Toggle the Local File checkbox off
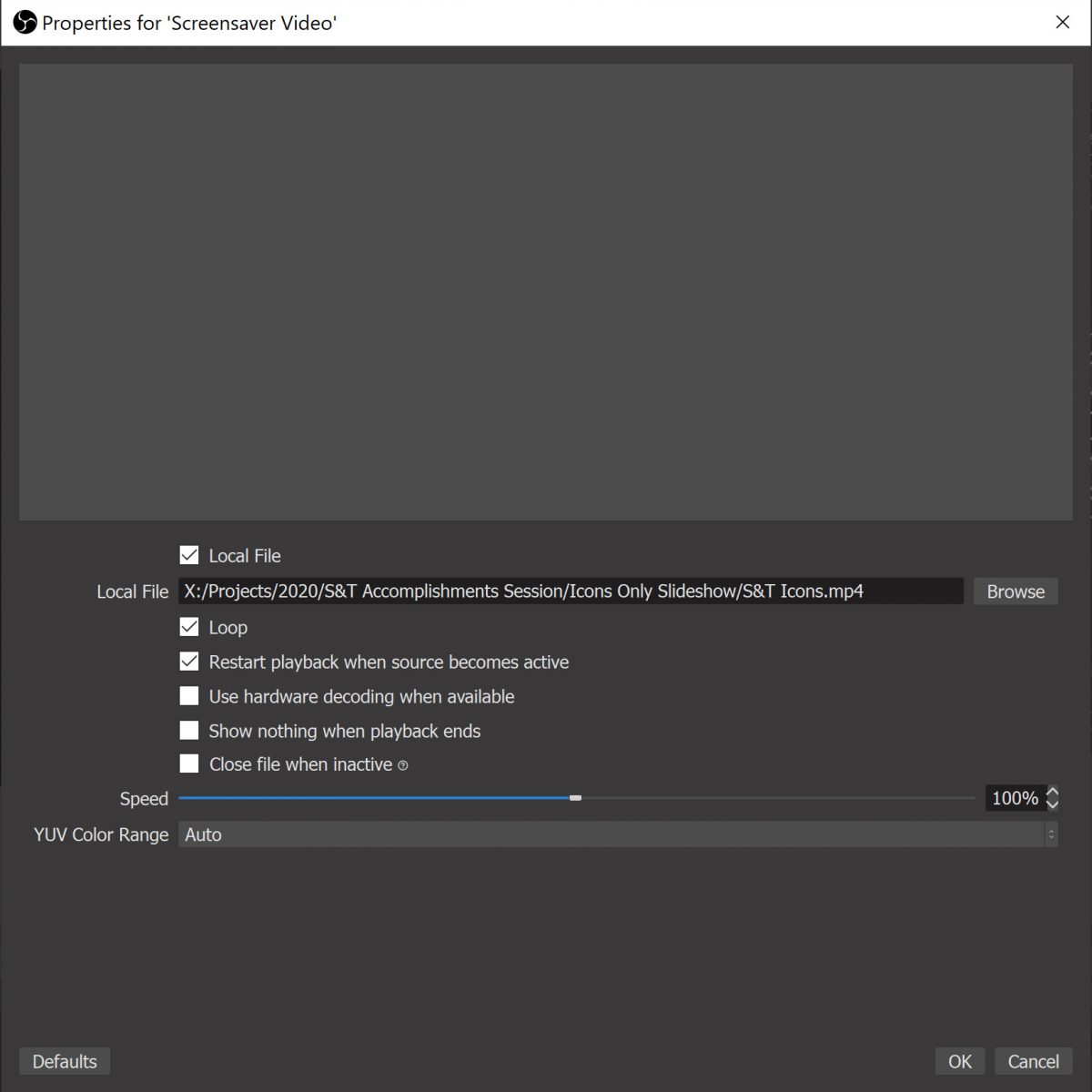Viewport: 1092px width, 1092px height. point(188,555)
